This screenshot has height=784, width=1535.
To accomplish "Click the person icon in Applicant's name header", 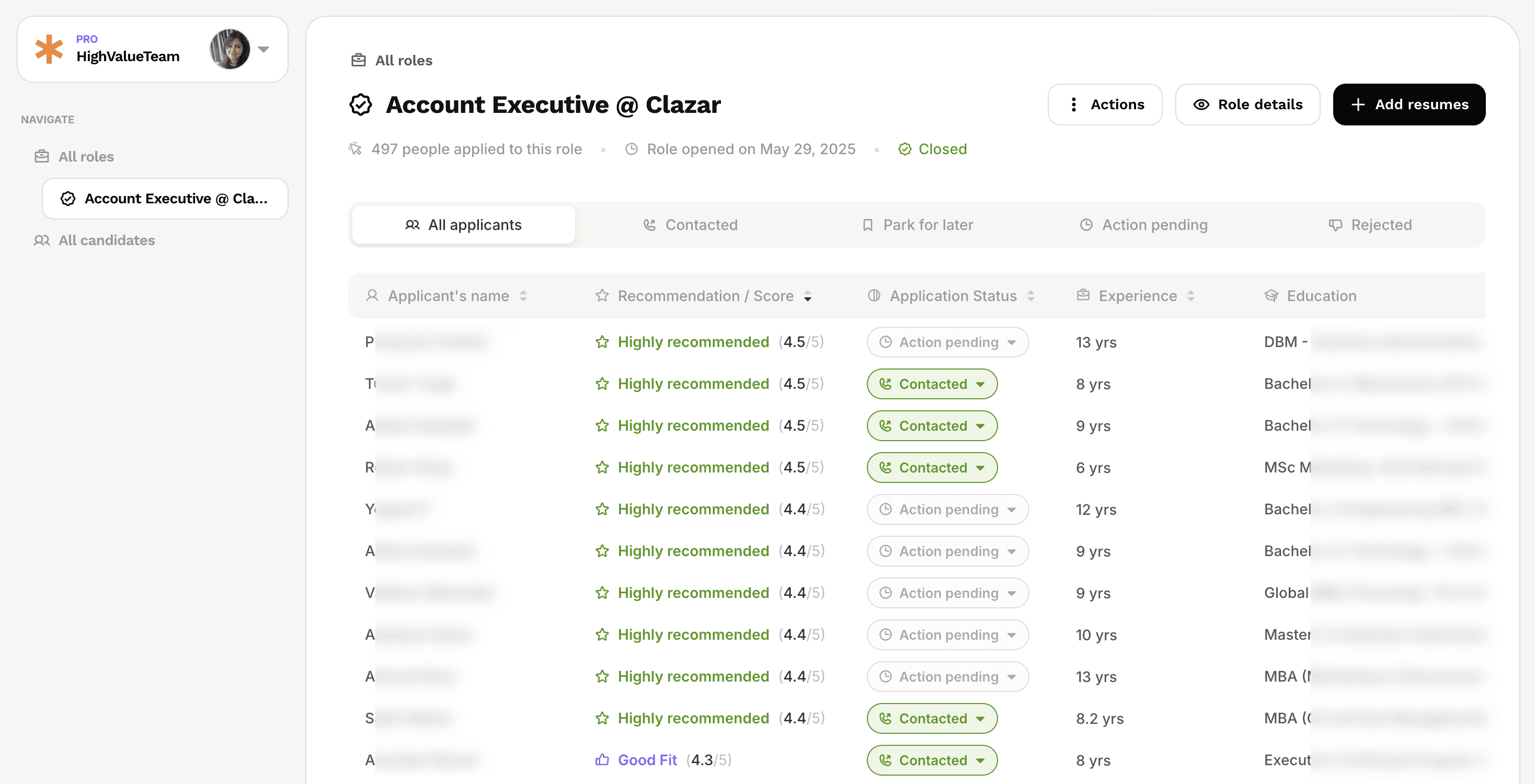I will [372, 295].
